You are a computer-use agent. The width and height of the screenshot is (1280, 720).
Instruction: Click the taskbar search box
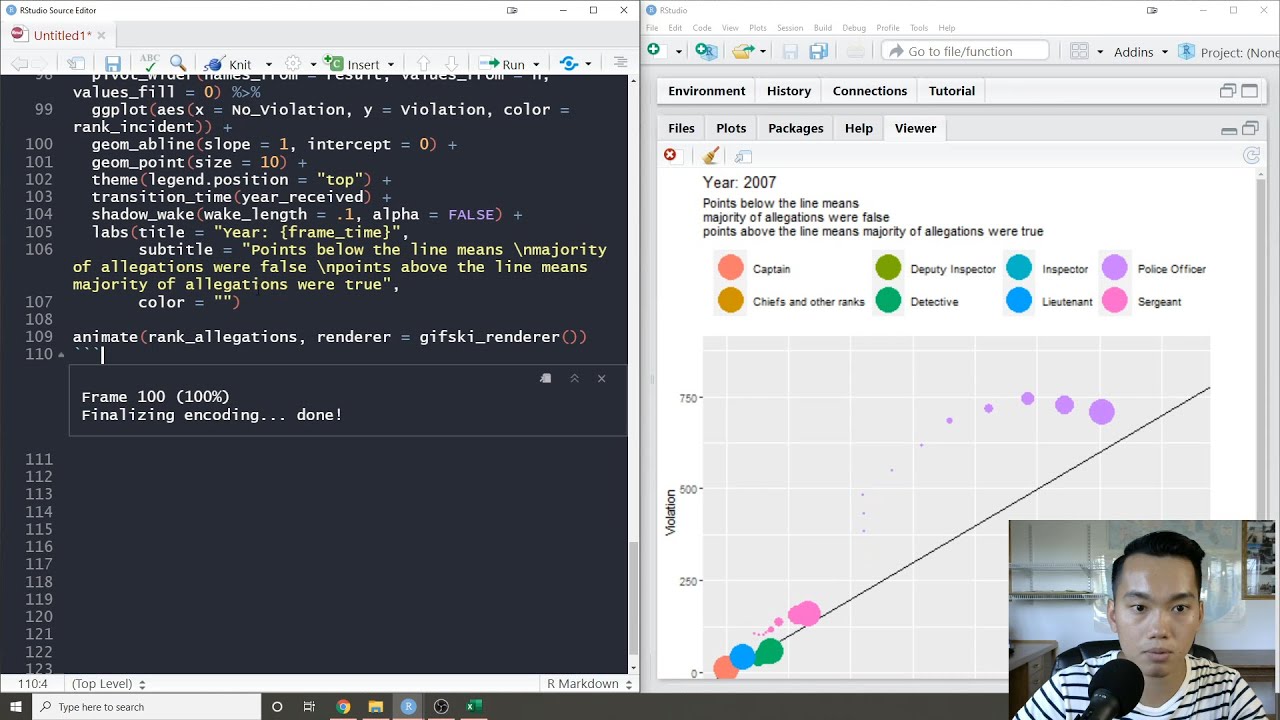click(x=146, y=707)
